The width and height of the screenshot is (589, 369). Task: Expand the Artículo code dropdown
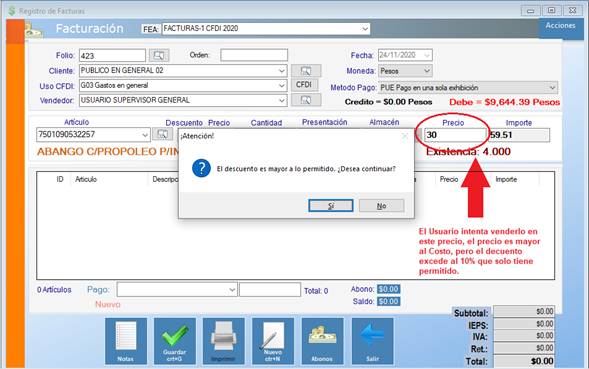coord(145,135)
